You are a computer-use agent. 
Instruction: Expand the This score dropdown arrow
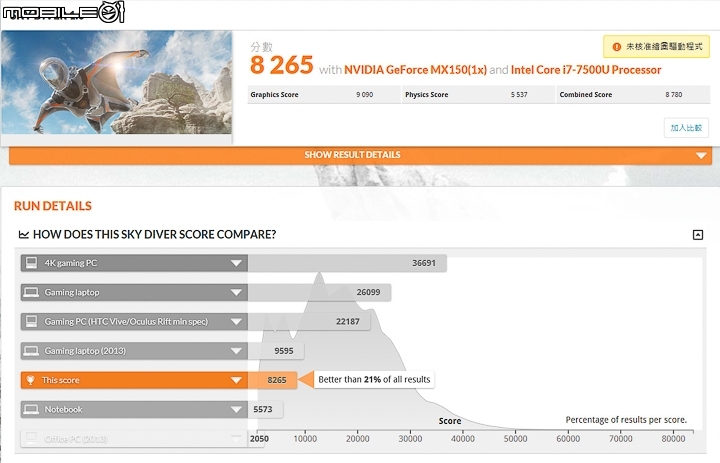click(x=236, y=380)
